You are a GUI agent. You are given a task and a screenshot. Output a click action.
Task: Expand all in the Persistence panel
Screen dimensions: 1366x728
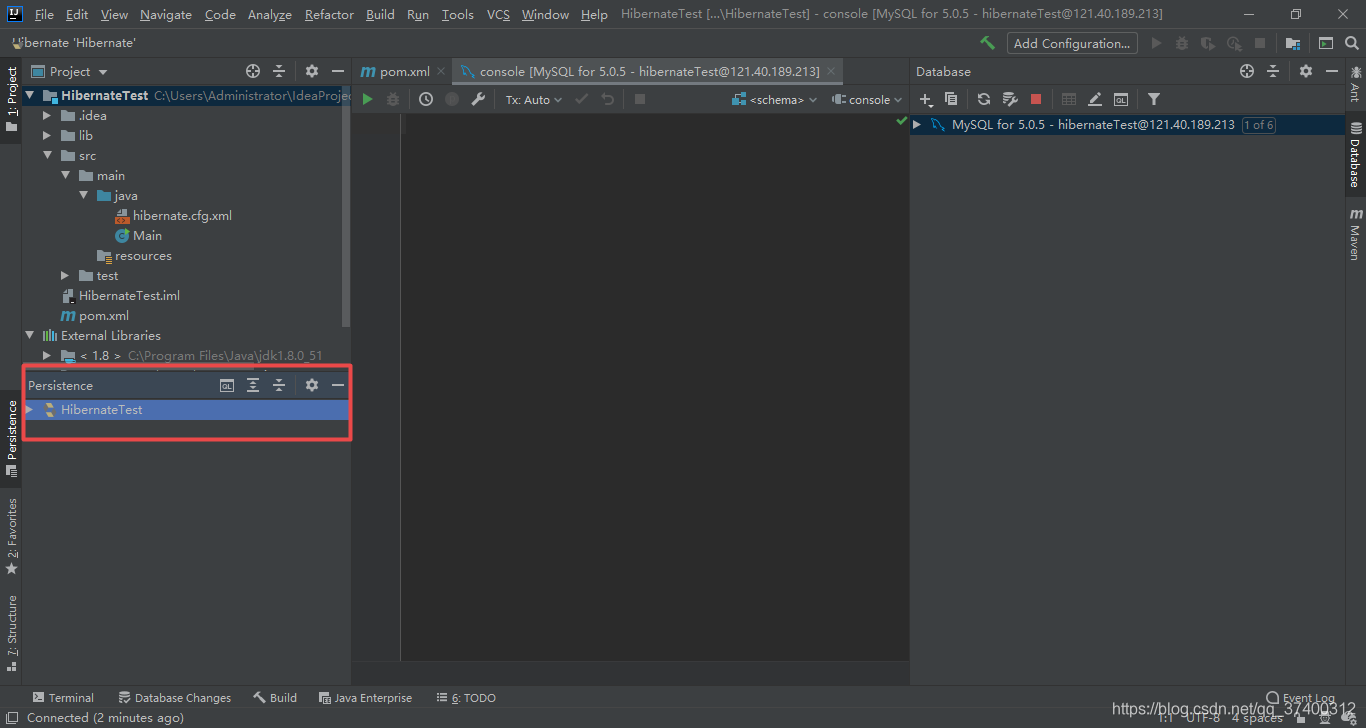coord(253,385)
